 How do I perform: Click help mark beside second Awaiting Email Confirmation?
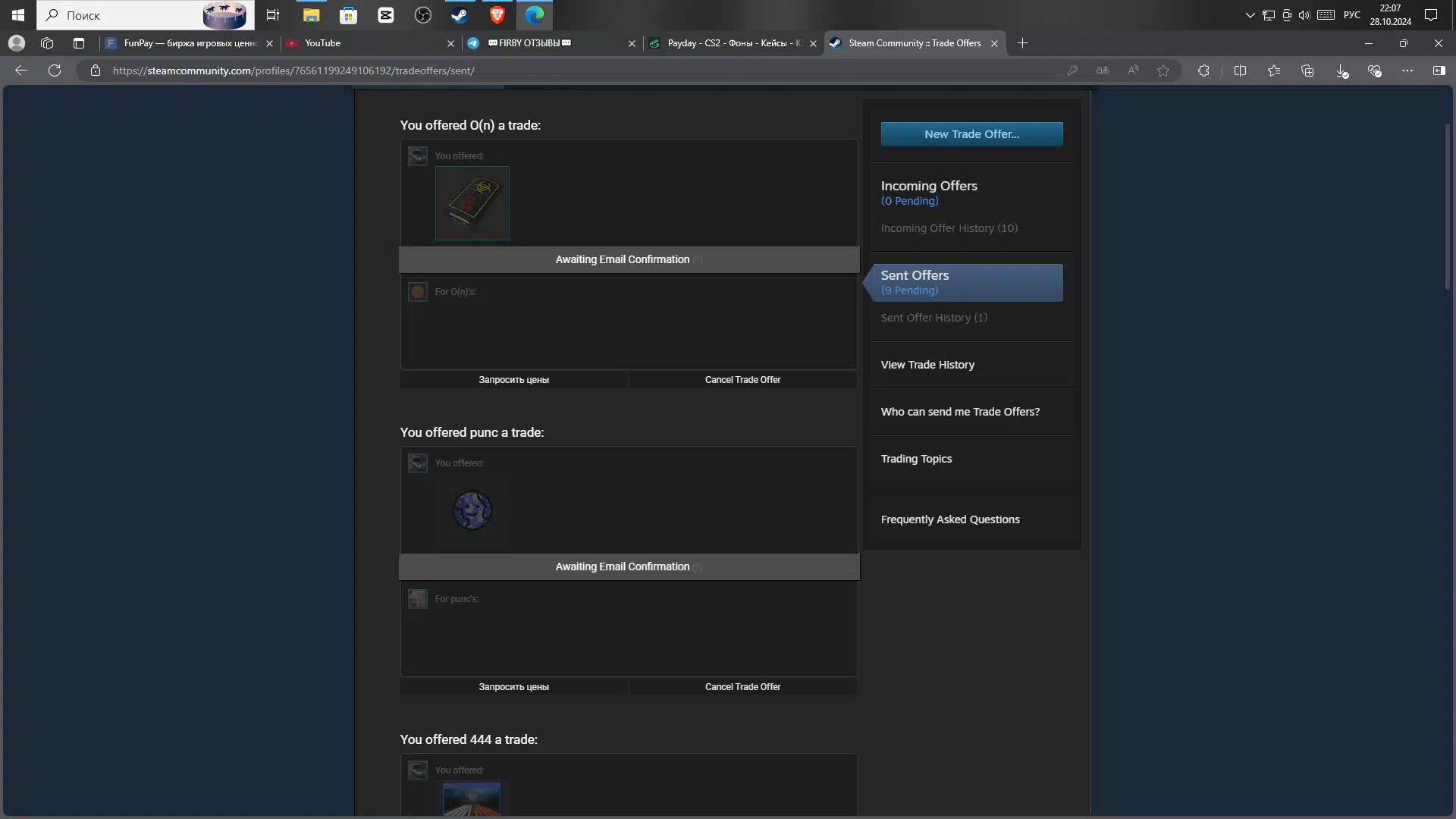coord(698,567)
